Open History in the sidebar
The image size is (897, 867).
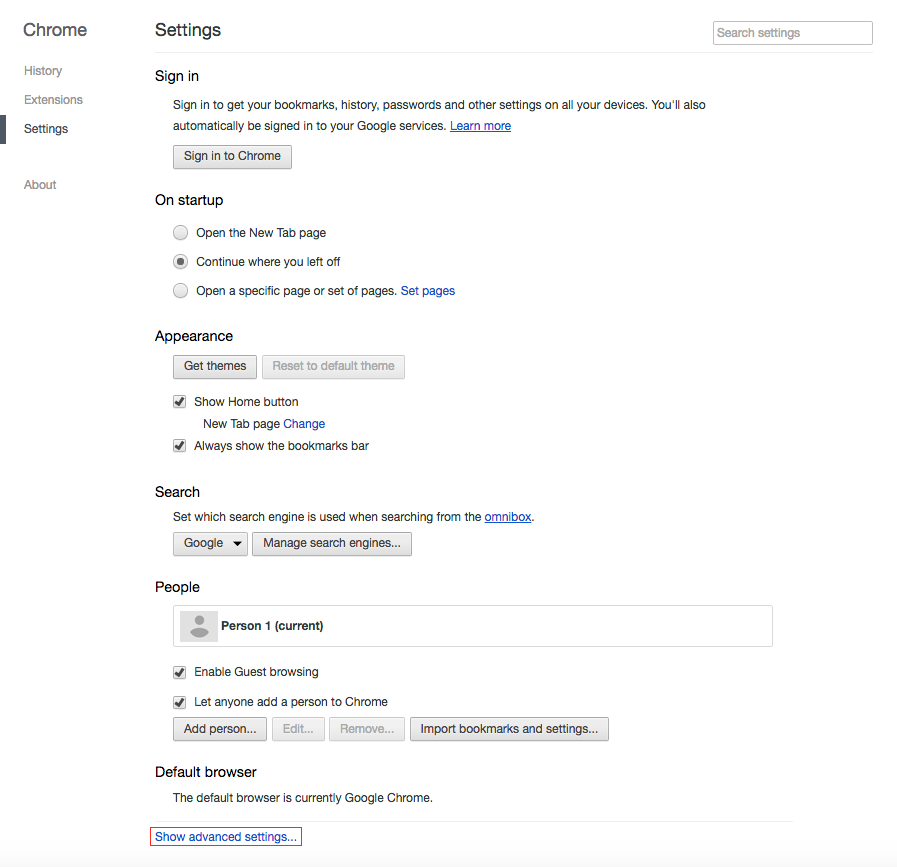pos(43,71)
